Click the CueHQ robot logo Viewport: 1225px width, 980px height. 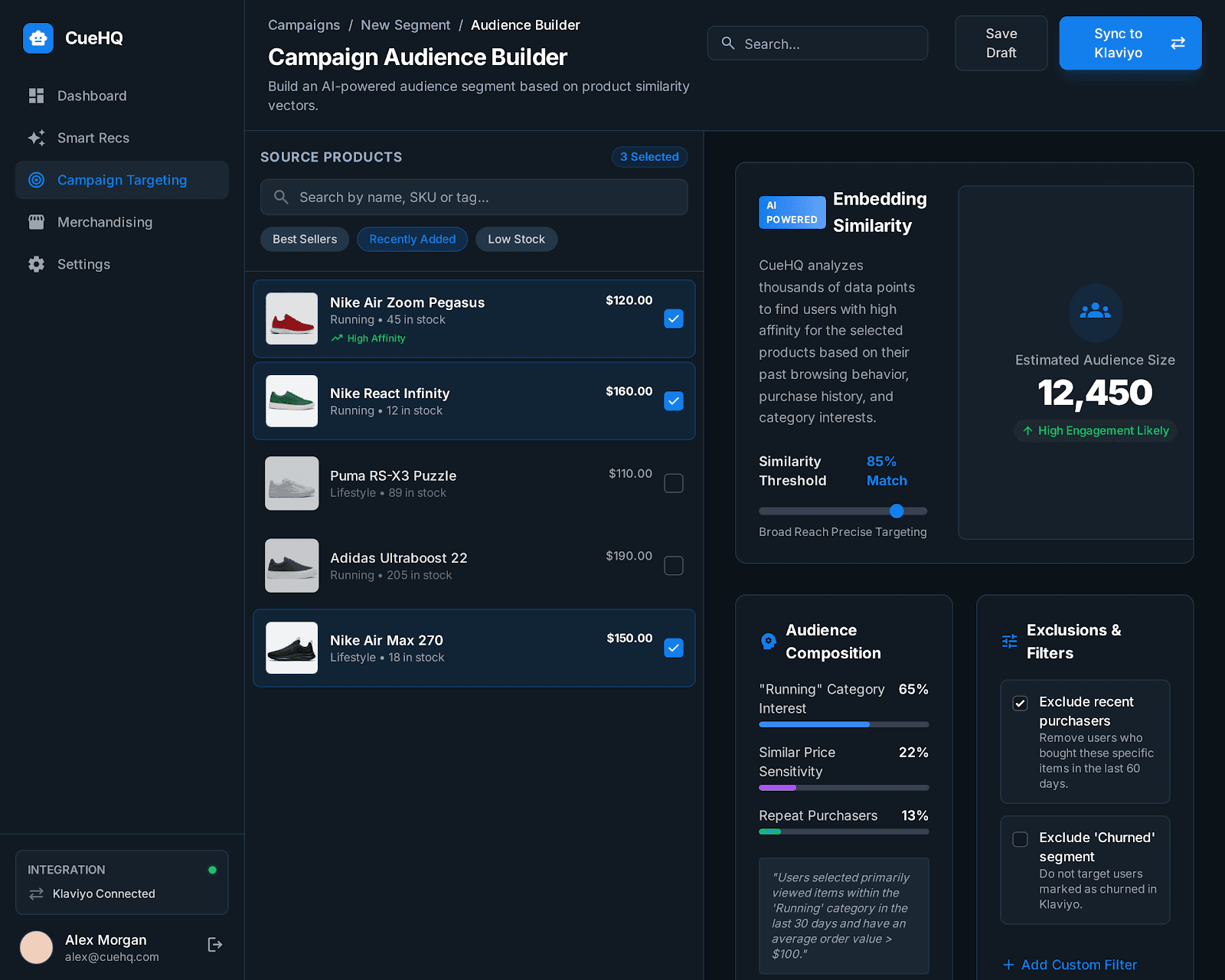tap(38, 38)
